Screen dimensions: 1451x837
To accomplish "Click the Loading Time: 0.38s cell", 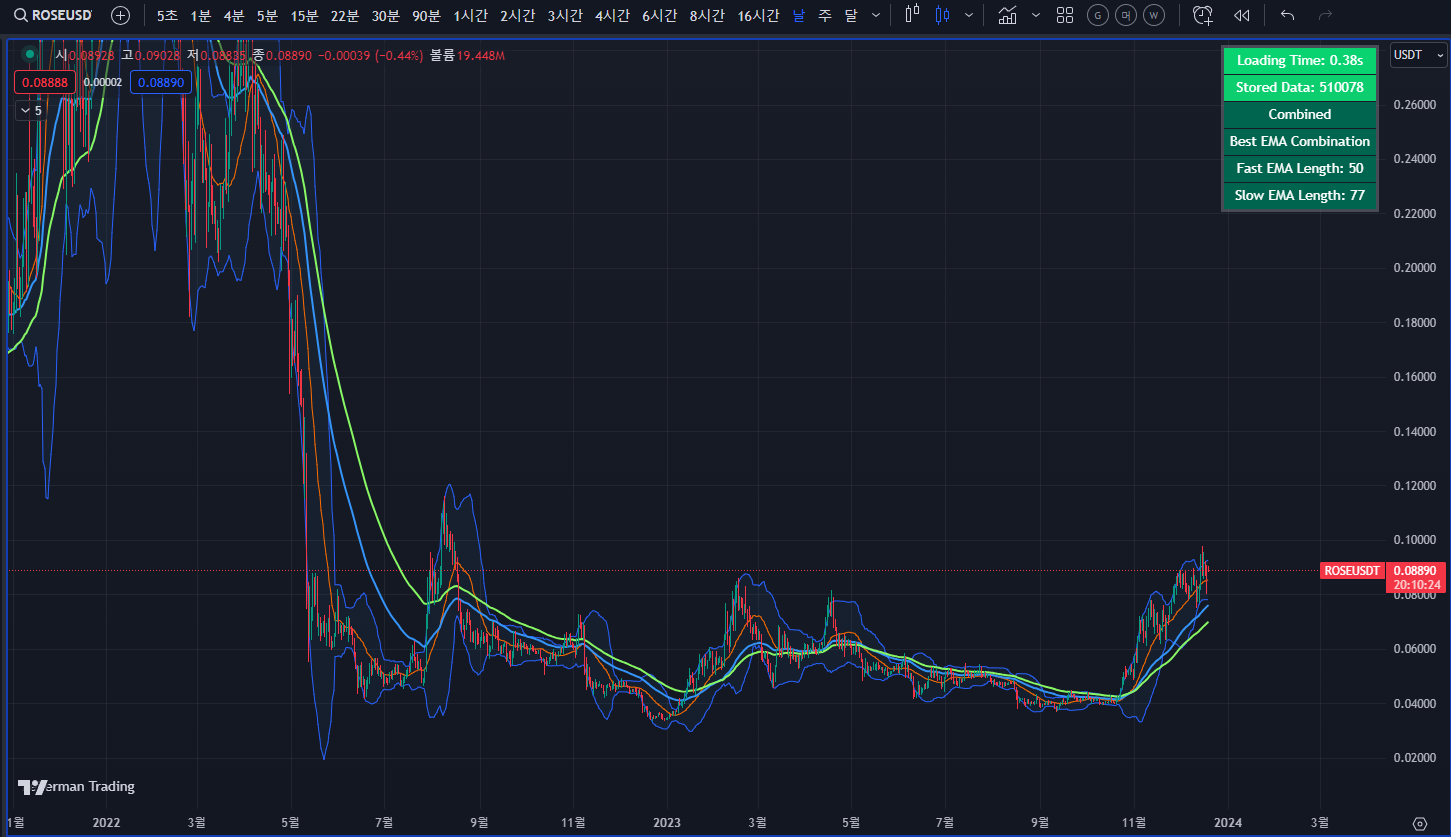I will tap(1300, 61).
